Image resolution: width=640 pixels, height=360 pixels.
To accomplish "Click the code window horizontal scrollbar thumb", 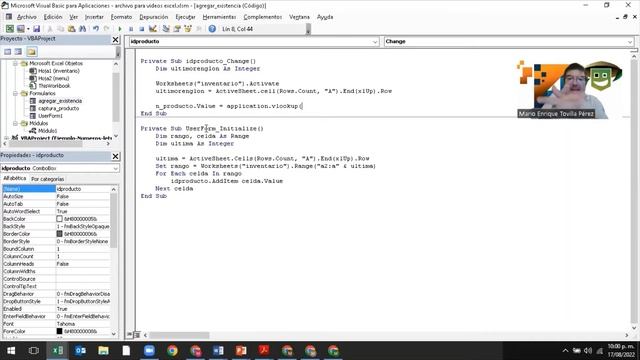I will pyautogui.click(x=180, y=335).
